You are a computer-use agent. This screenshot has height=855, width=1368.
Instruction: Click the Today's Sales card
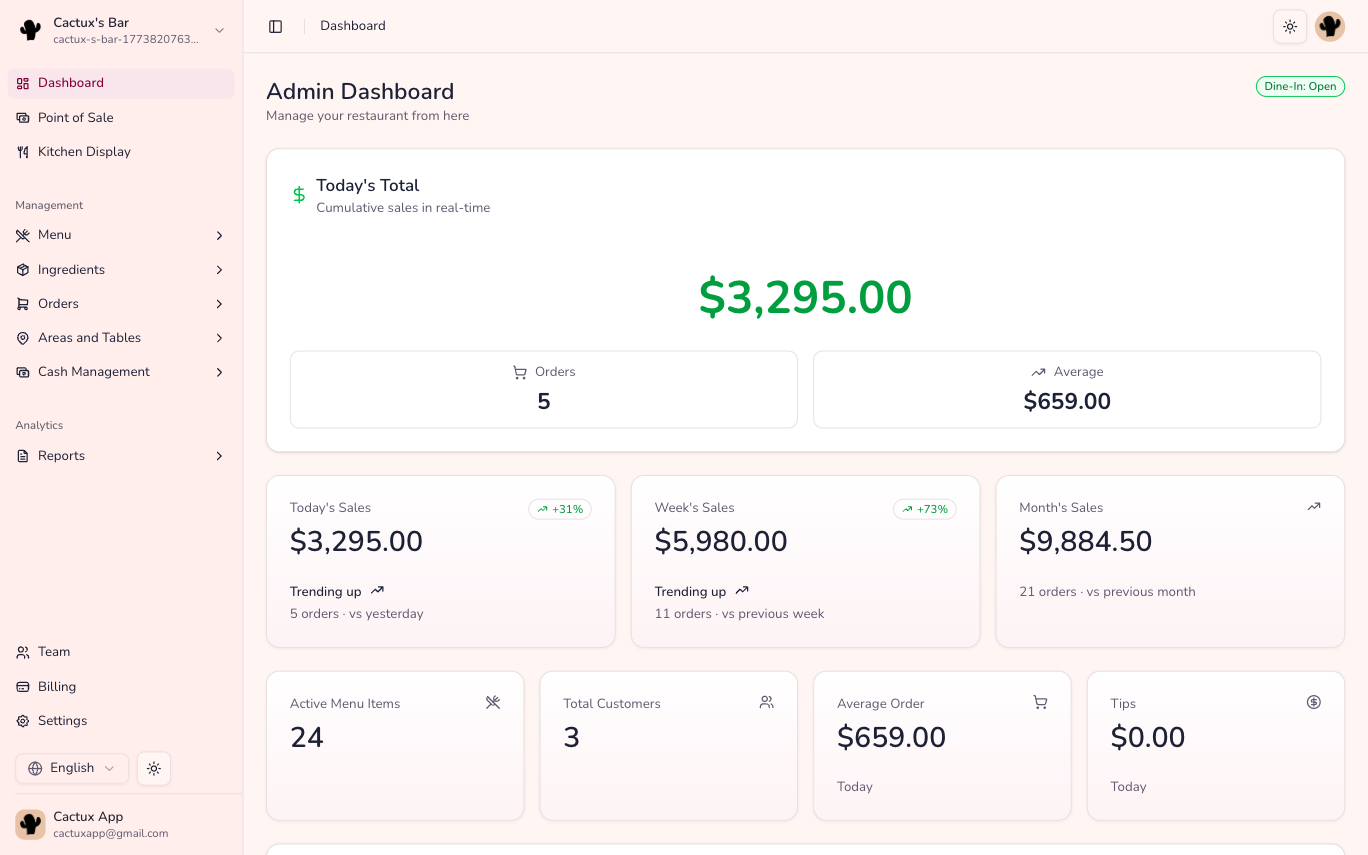click(x=441, y=562)
